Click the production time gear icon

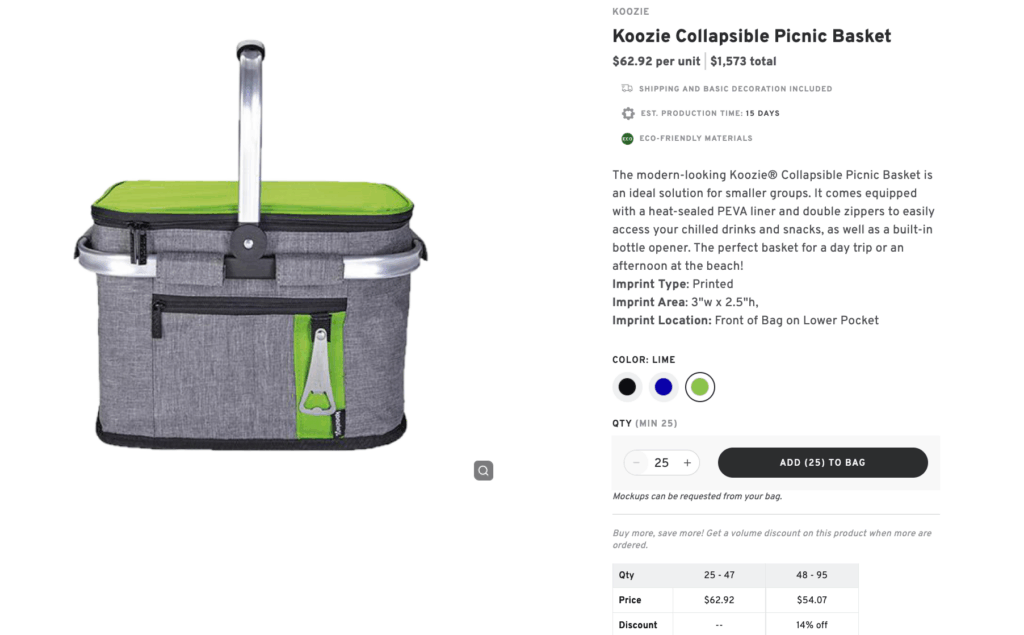click(x=627, y=113)
